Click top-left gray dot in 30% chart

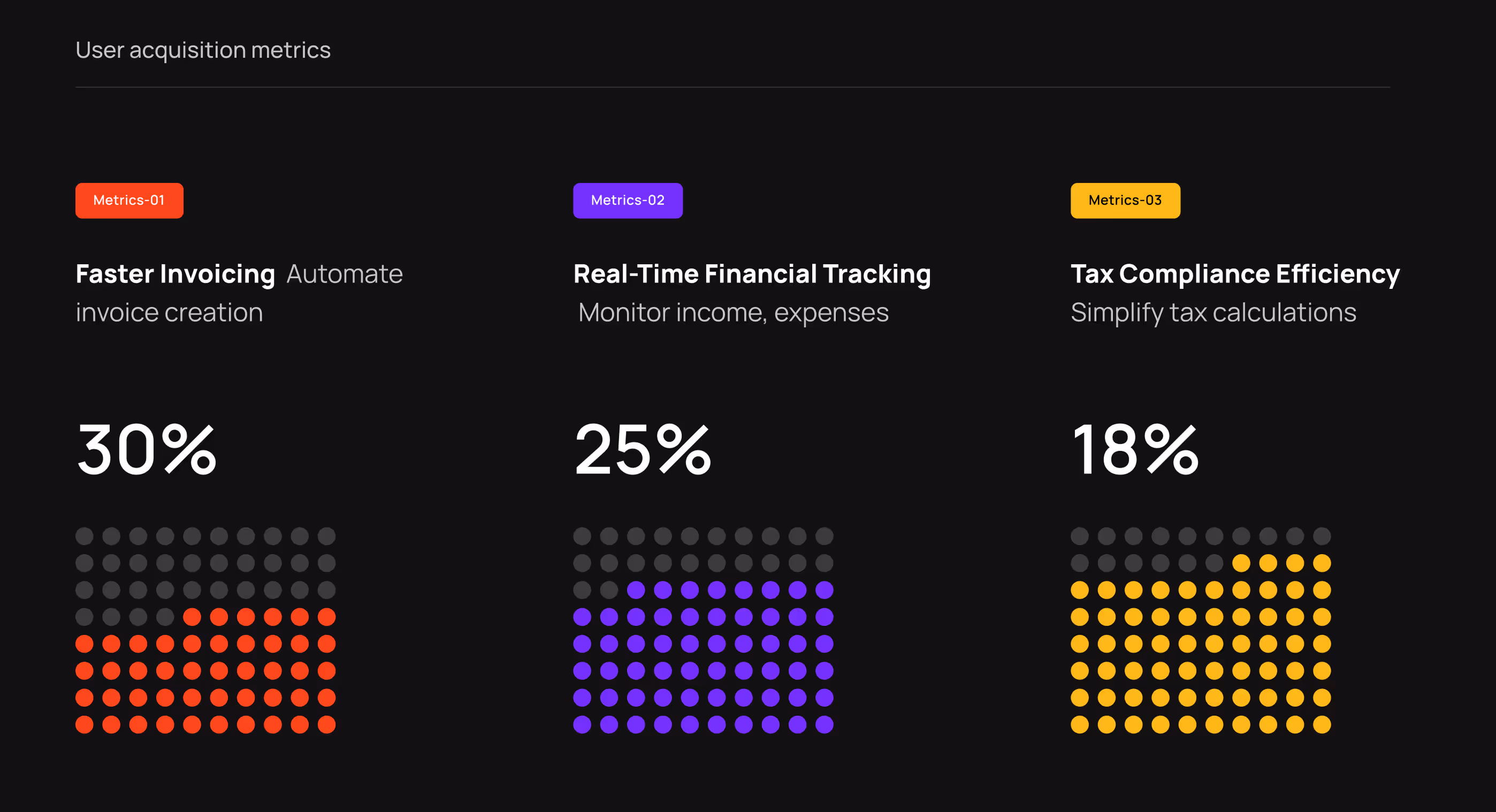coord(84,537)
